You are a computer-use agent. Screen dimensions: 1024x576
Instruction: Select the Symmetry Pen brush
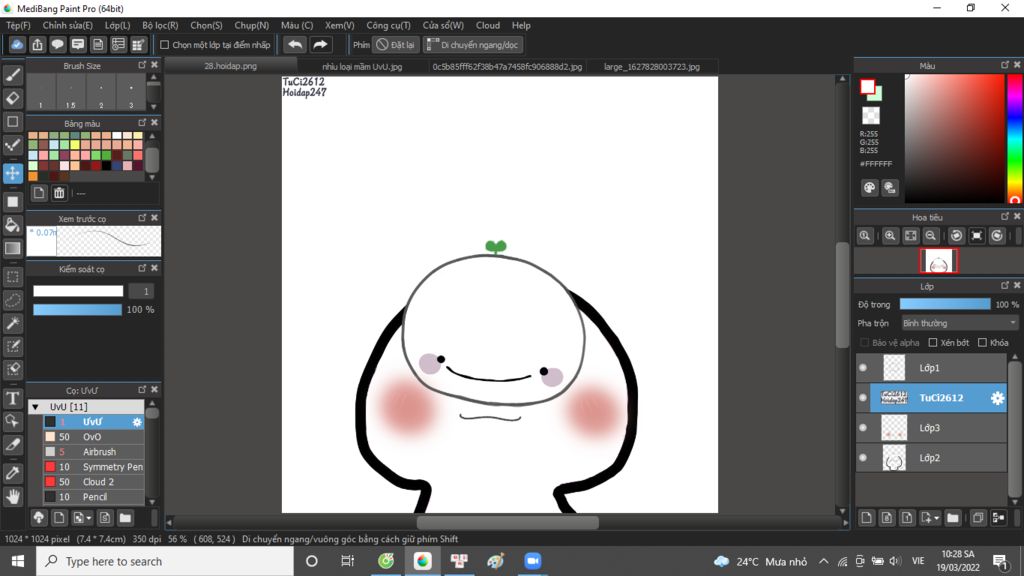(x=93, y=467)
